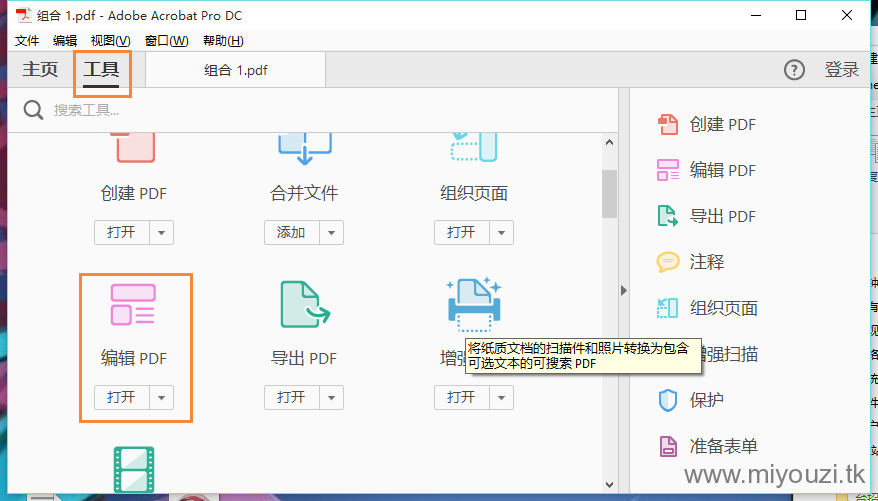
Task: Switch to the 组合 1.pdf document tab
Action: [x=235, y=70]
